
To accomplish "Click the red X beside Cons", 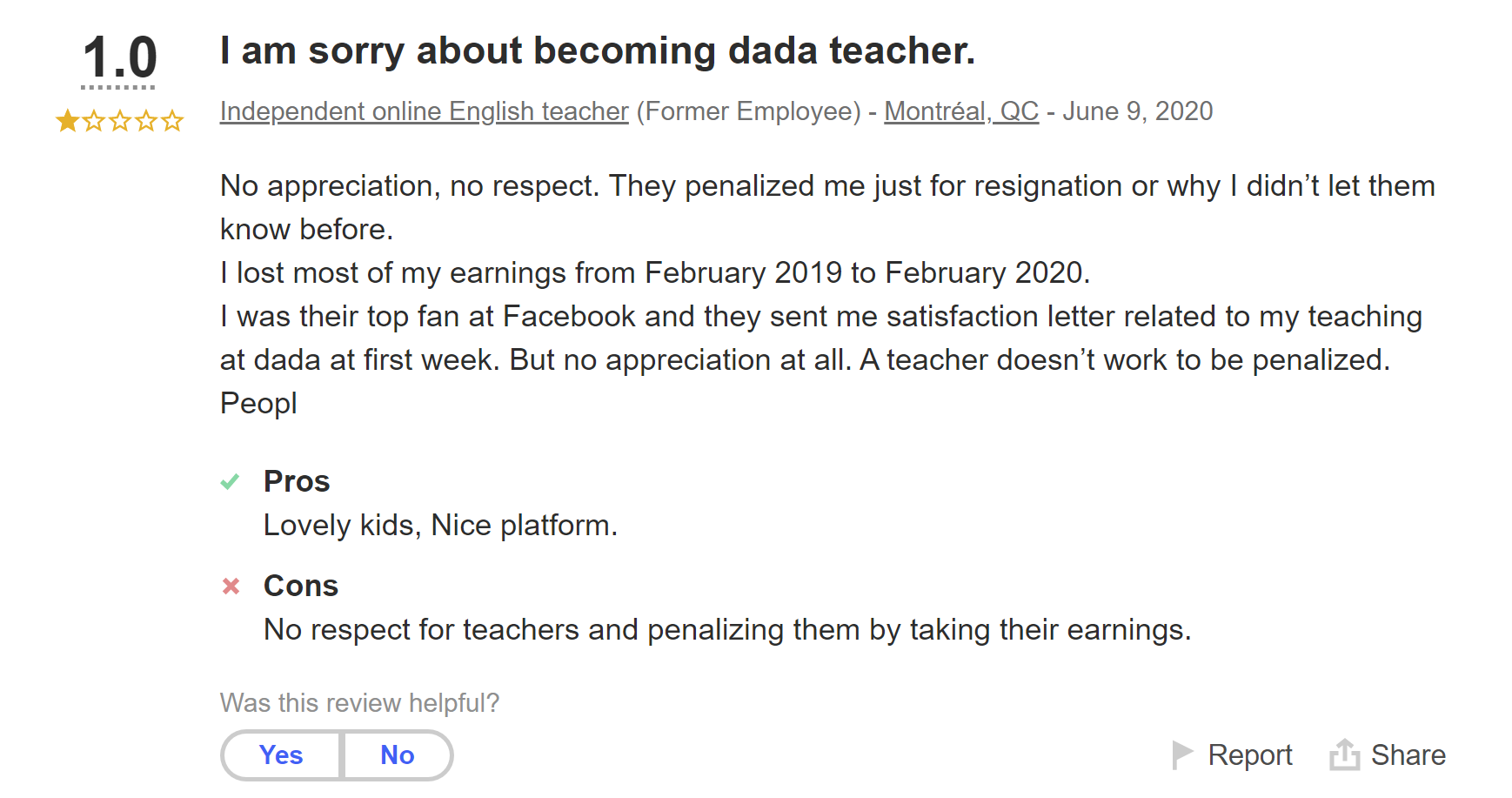I will coord(231,586).
